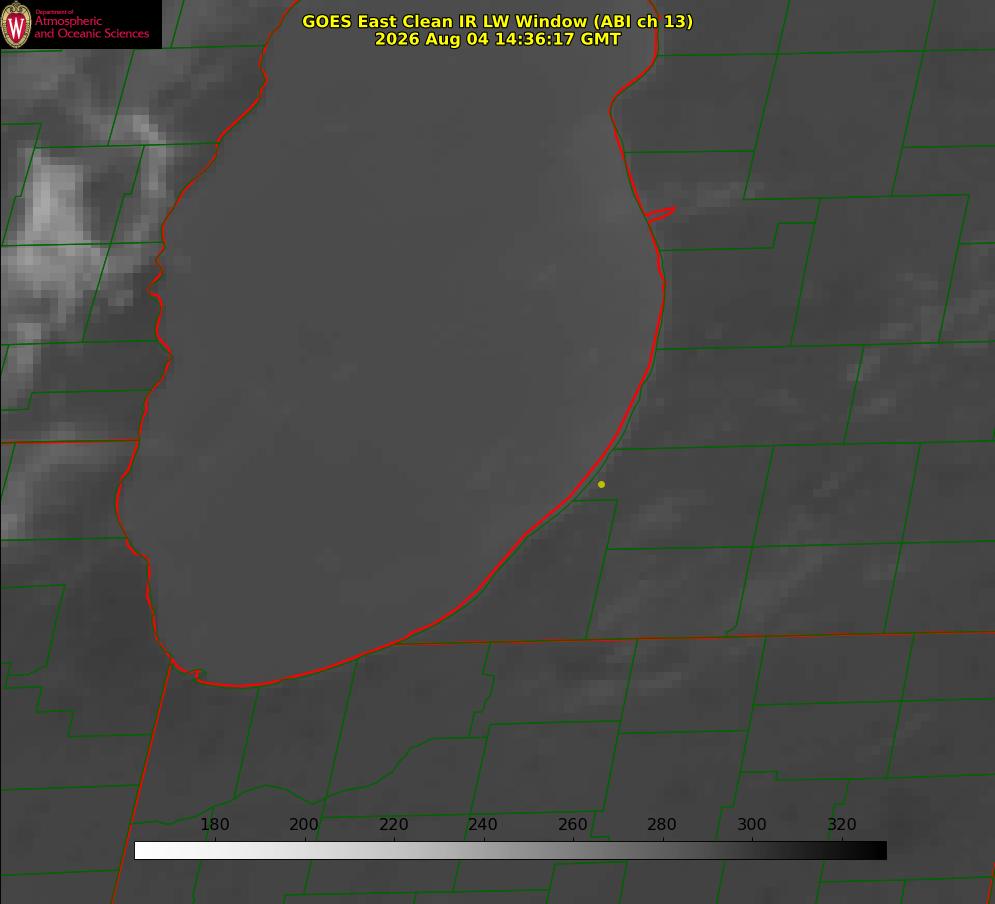Click 'Atmospheric and Oceanic Sciences' department text
This screenshot has width=995, height=904.
(91, 27)
